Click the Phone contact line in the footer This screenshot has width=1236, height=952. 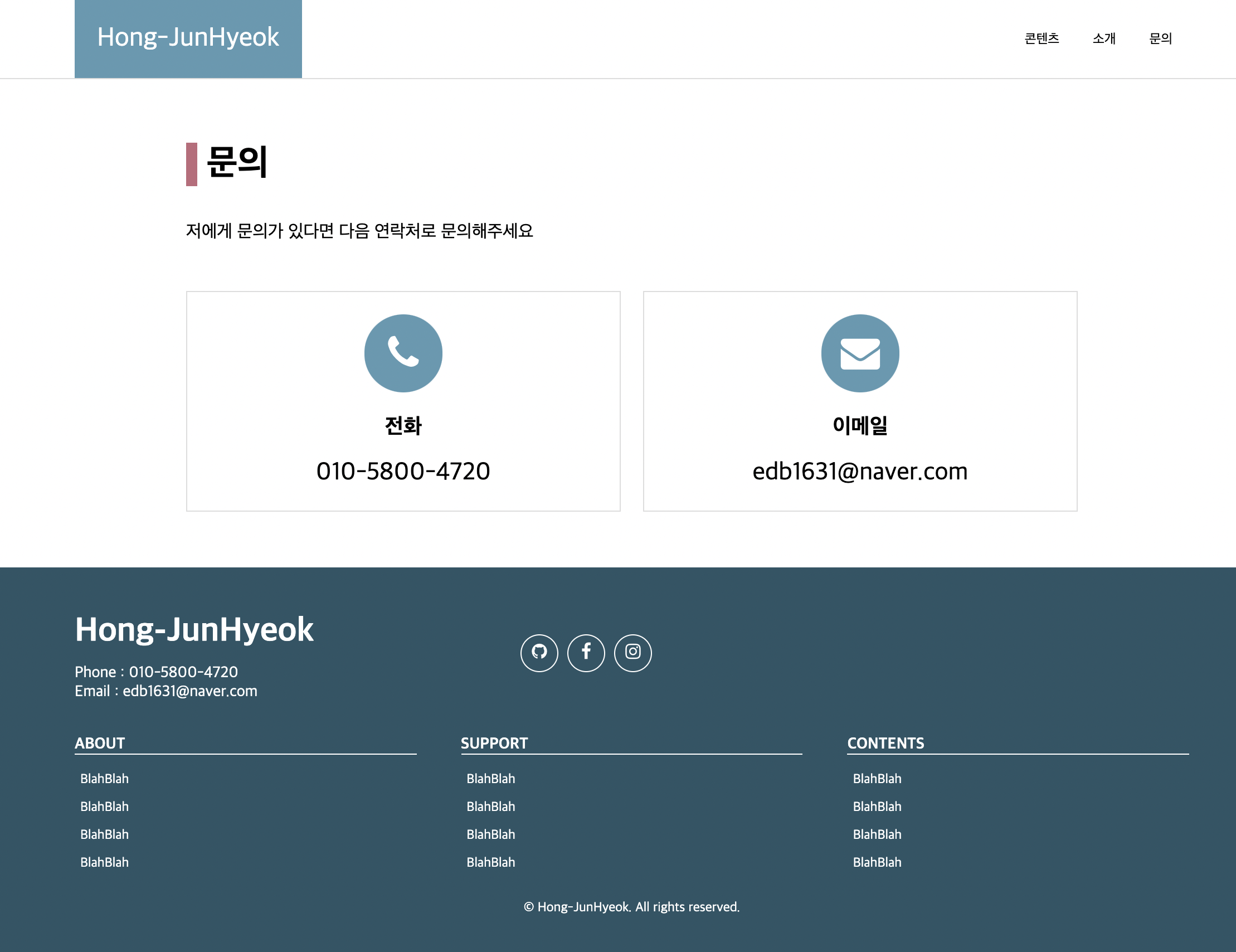tap(156, 672)
